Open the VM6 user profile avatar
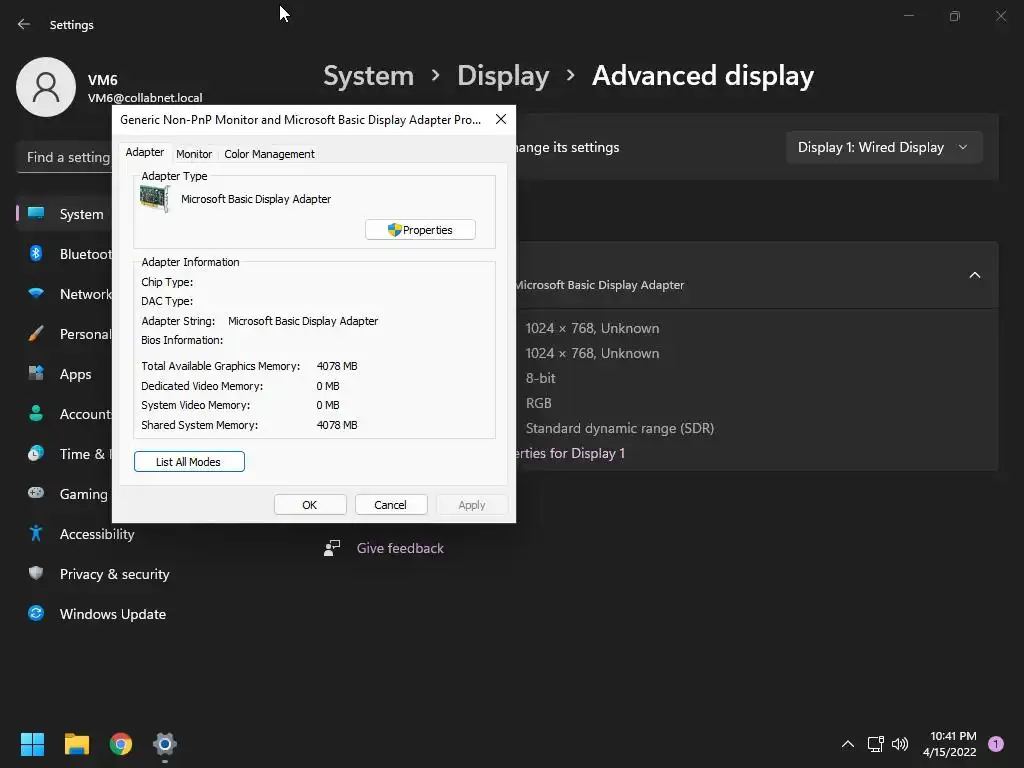The height and width of the screenshot is (768, 1024). pyautogui.click(x=46, y=87)
